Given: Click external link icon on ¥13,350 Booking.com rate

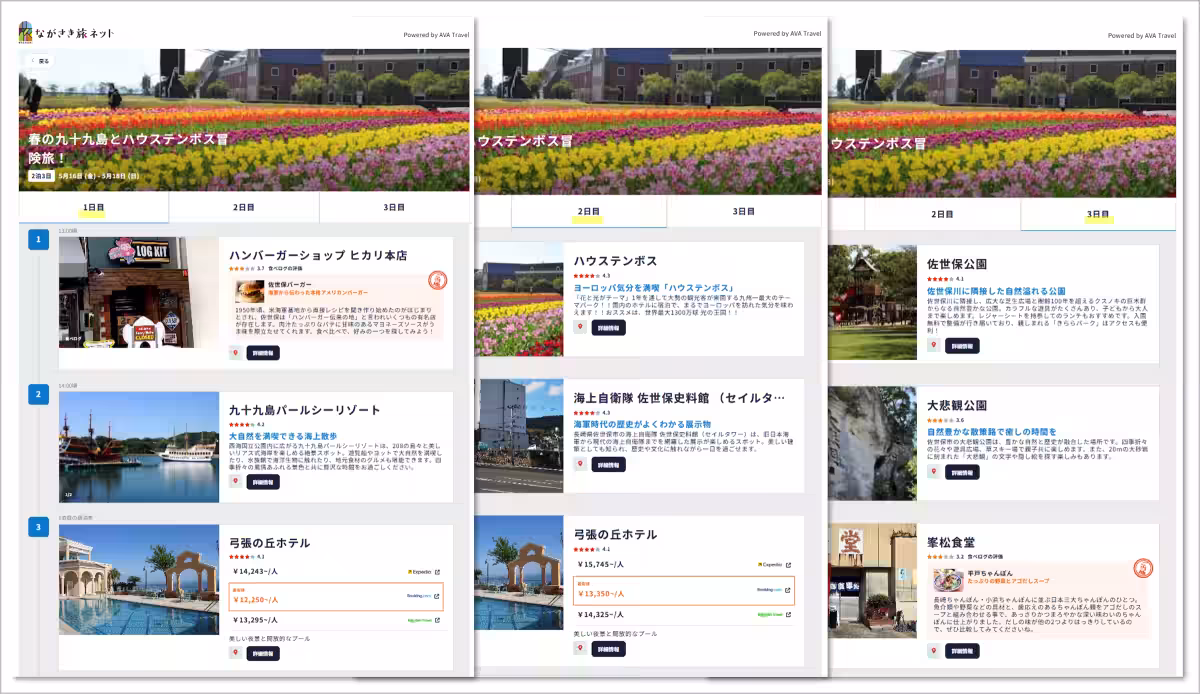Looking at the screenshot, I should tap(787, 590).
